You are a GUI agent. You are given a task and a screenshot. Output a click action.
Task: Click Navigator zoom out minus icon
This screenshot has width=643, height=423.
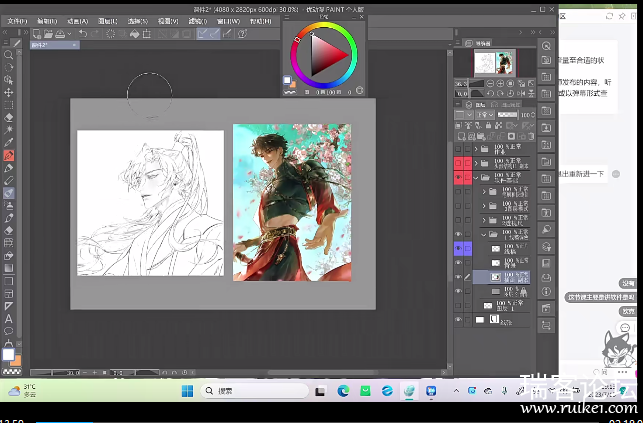[x=490, y=84]
